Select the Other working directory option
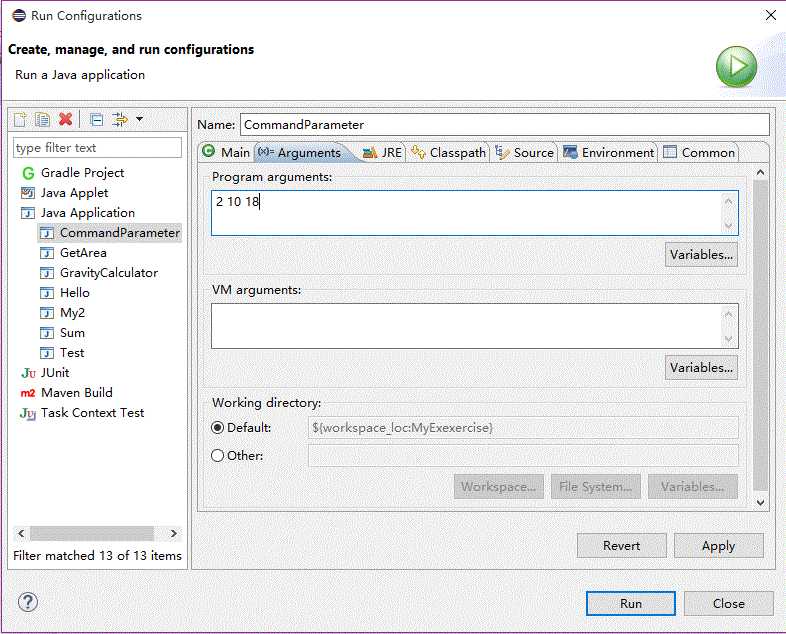786x634 pixels. (x=218, y=456)
